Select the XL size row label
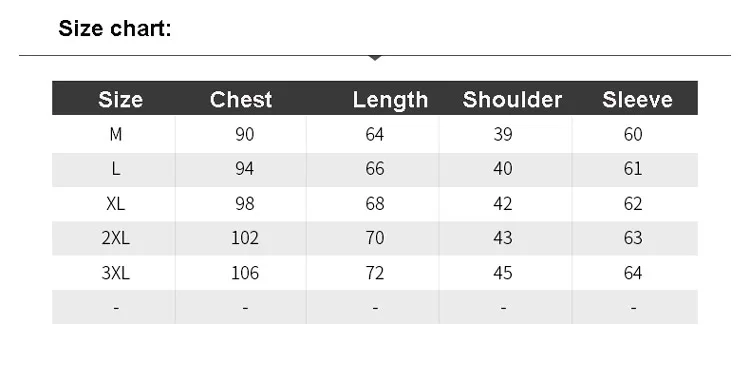Image resolution: width=750 pixels, height=380 pixels. point(116,204)
